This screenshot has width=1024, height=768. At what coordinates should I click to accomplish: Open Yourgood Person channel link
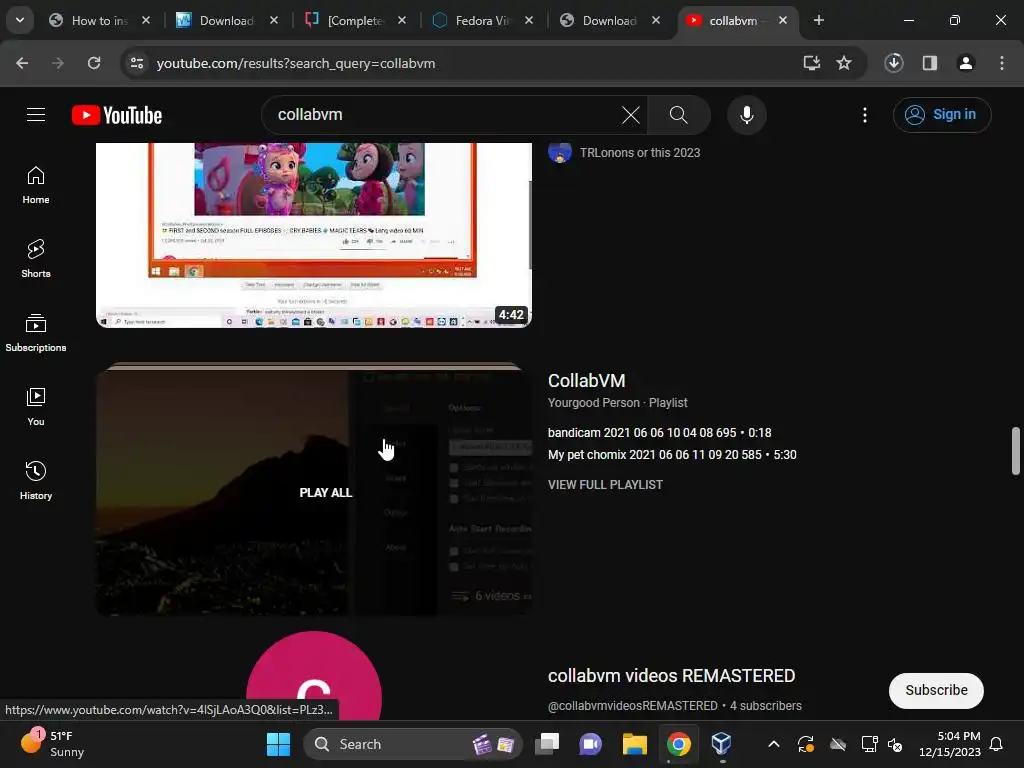tap(594, 403)
